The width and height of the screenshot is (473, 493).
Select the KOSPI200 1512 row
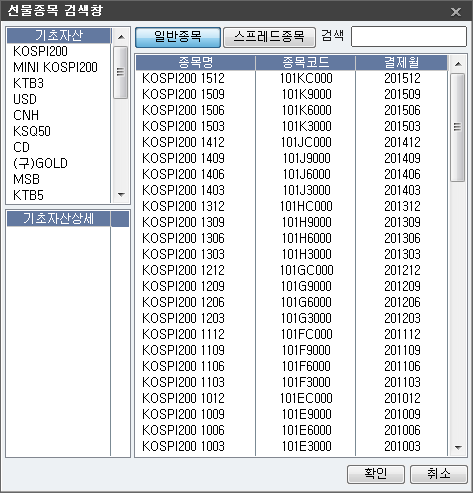click(291, 78)
